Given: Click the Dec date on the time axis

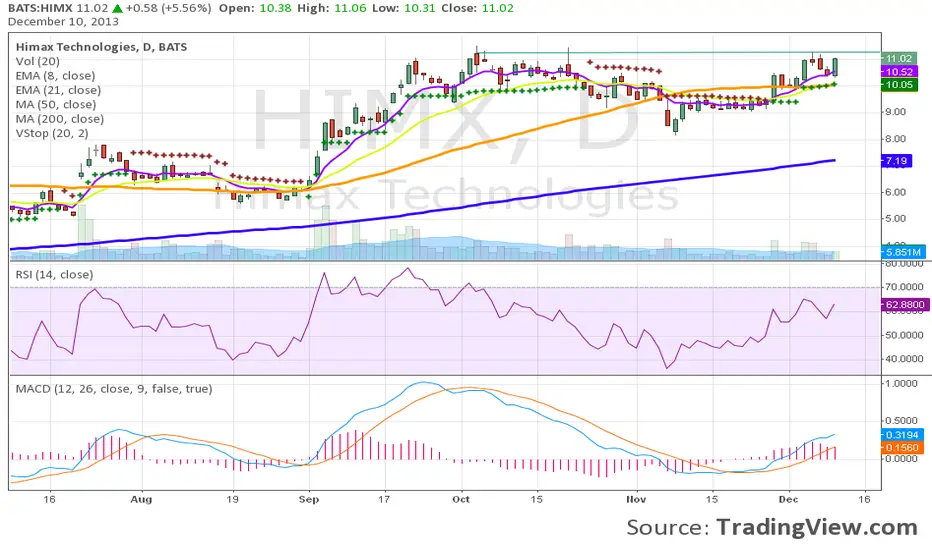Looking at the screenshot, I should [x=788, y=499].
